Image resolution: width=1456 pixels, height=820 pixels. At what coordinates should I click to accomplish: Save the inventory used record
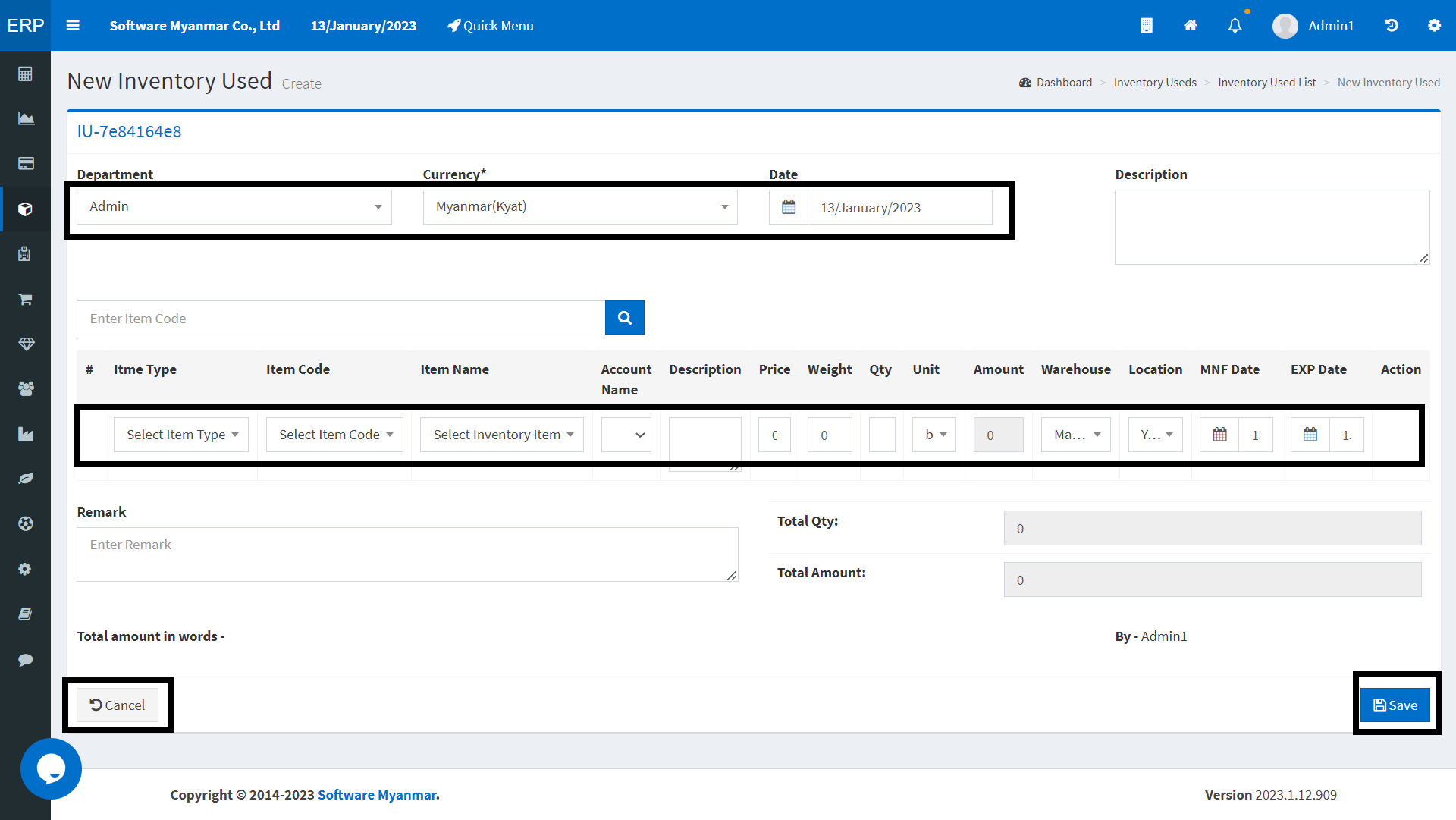coord(1395,705)
